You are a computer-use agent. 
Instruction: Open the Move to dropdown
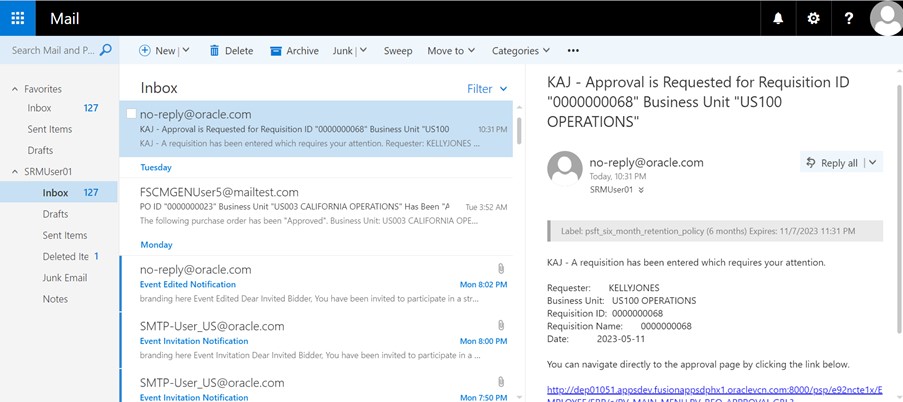tap(451, 51)
